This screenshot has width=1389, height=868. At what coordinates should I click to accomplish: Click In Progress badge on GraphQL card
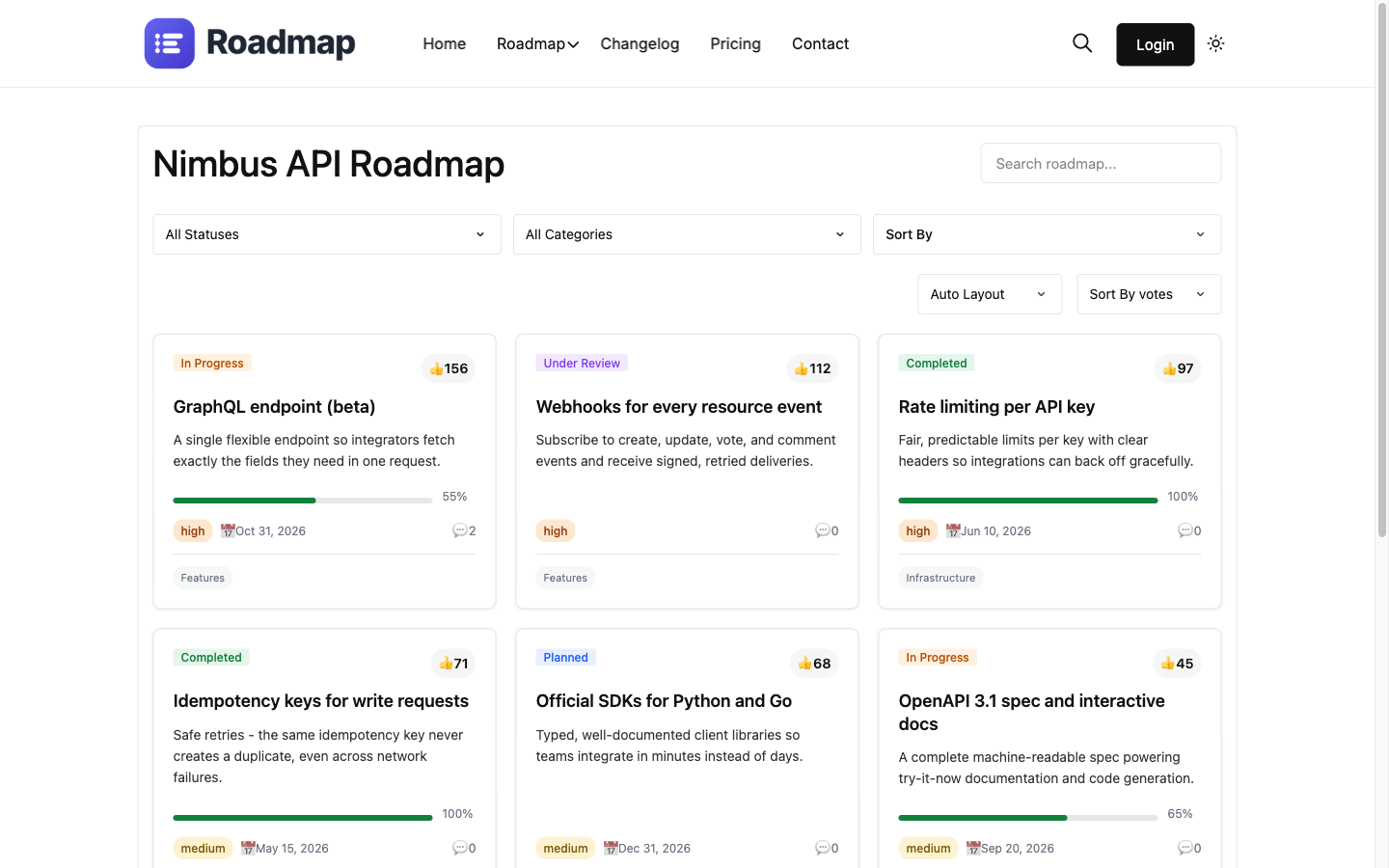(x=212, y=364)
